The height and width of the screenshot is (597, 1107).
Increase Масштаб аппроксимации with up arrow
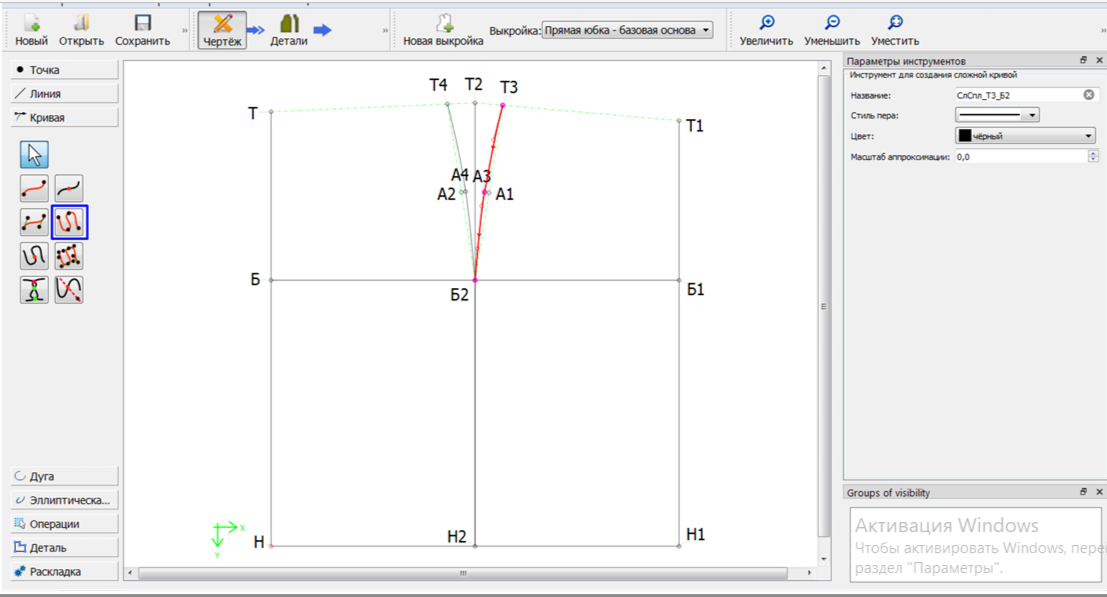1093,153
